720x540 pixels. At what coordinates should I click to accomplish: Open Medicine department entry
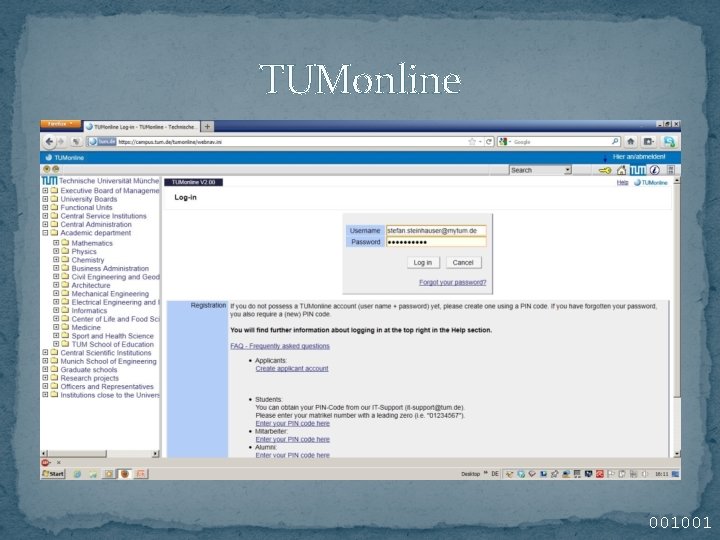tap(86, 327)
